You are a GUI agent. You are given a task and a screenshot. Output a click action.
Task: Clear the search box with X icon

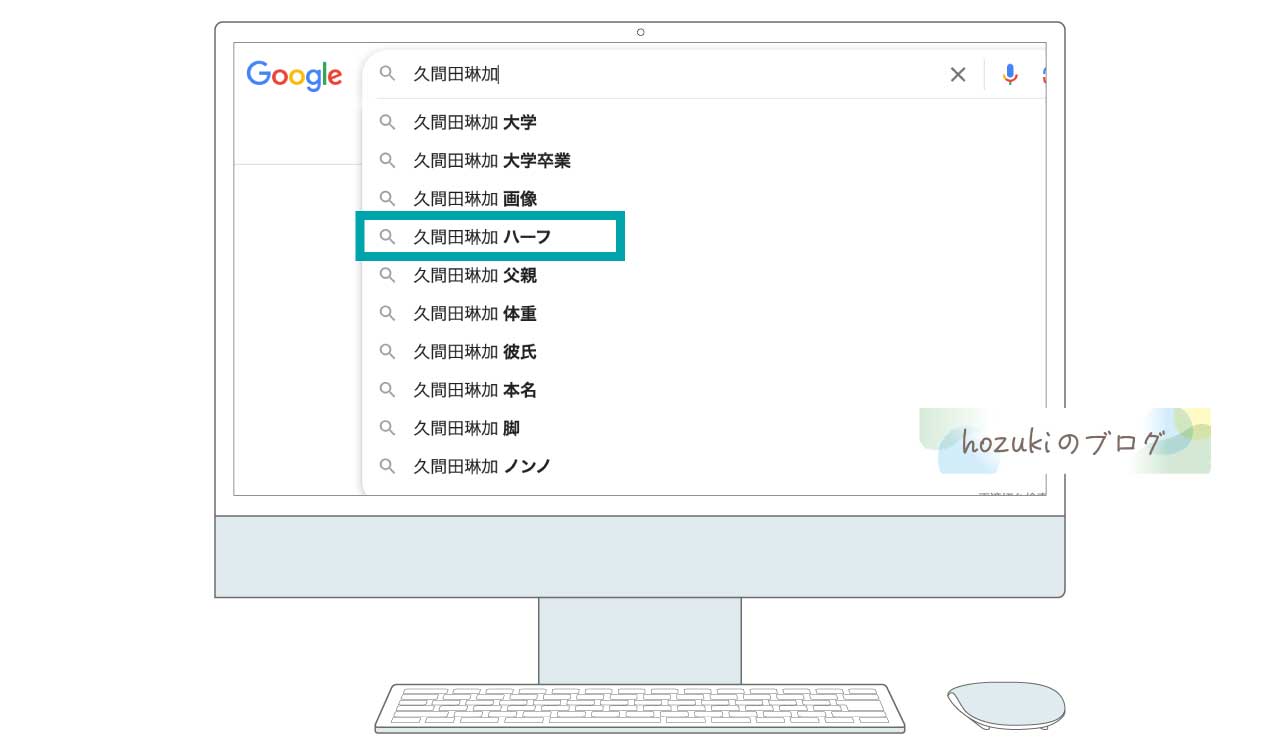pos(958,74)
